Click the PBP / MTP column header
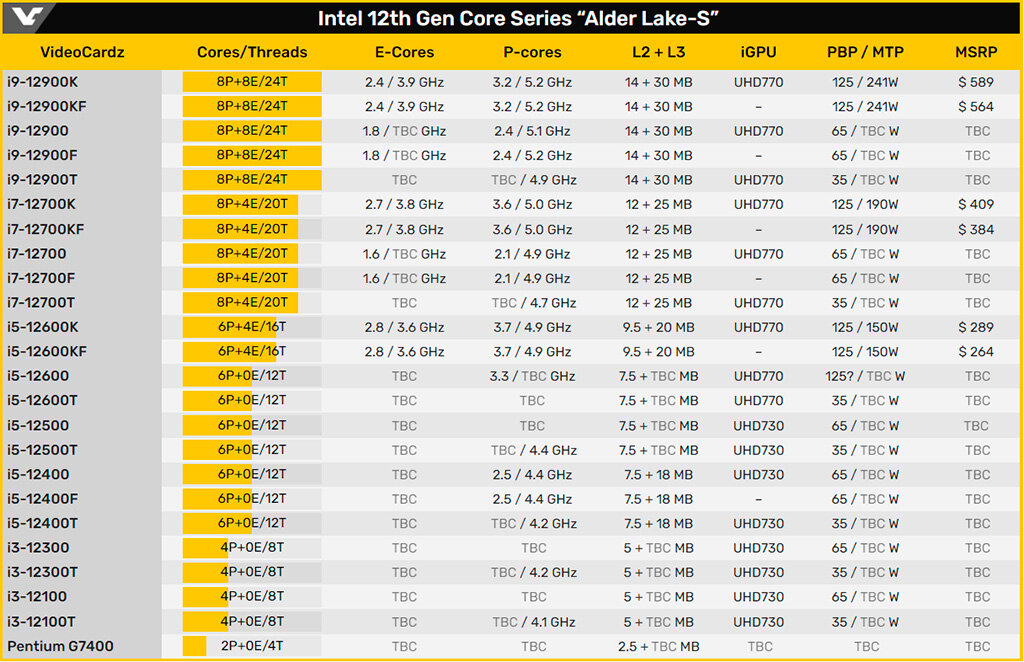1024x662 pixels. pyautogui.click(x=865, y=52)
